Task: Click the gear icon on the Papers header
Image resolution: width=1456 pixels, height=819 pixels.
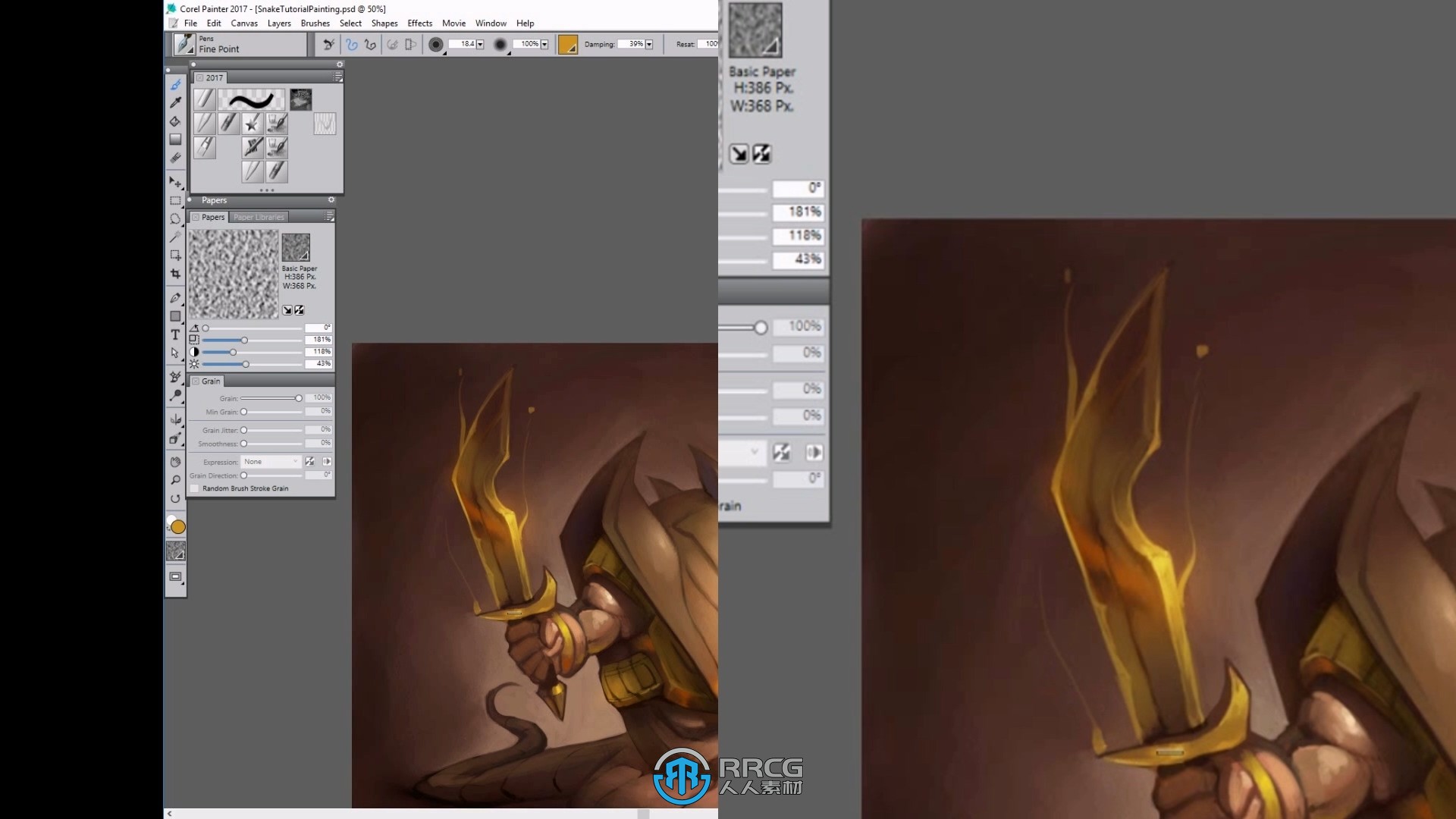Action: pyautogui.click(x=331, y=200)
